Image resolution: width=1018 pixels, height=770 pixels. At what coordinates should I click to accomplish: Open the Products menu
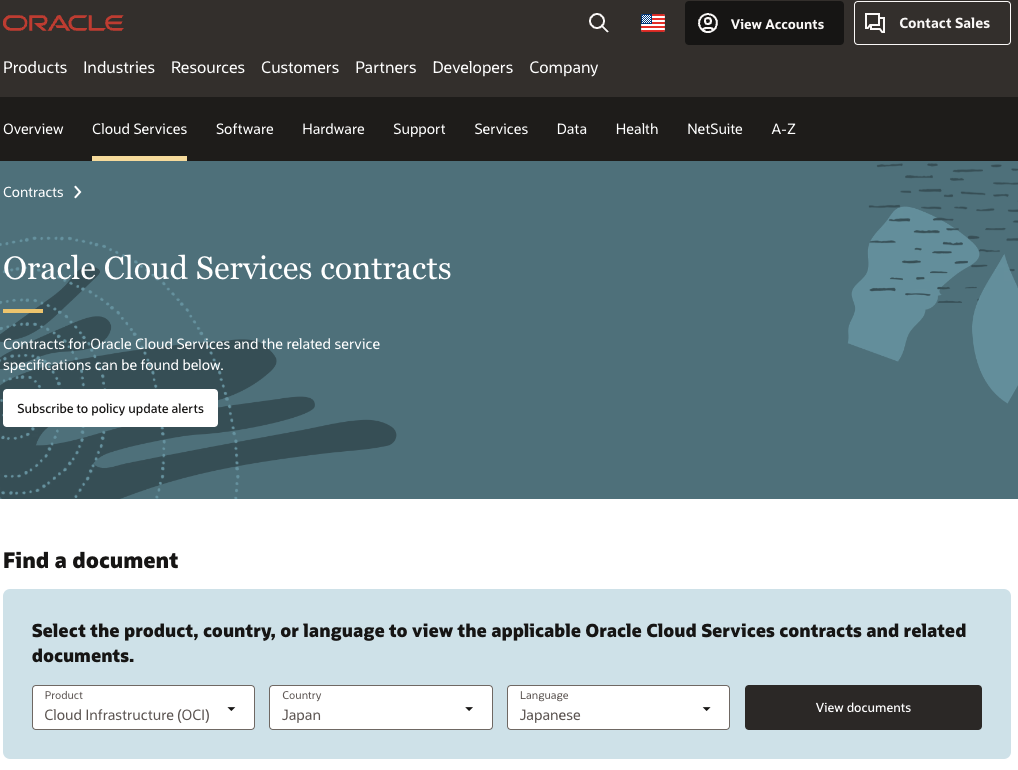pos(35,68)
